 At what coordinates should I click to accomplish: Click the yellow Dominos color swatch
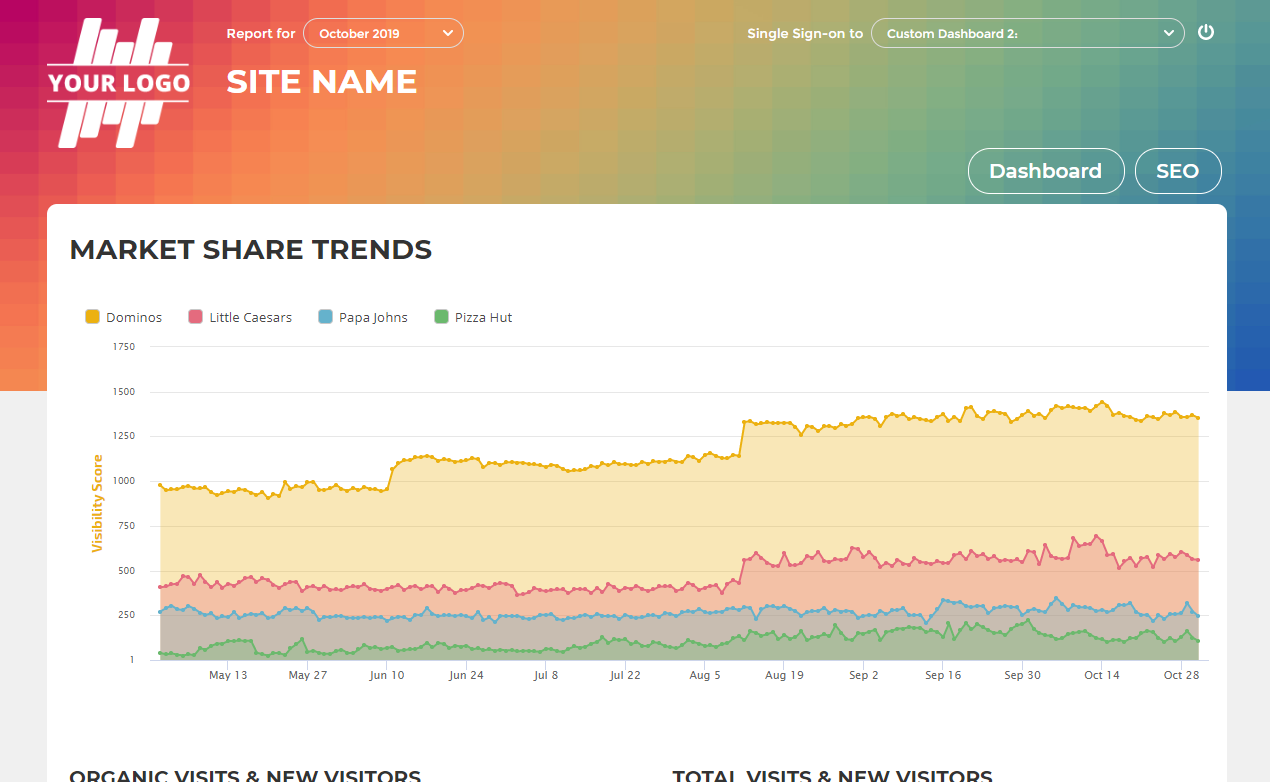[93, 317]
